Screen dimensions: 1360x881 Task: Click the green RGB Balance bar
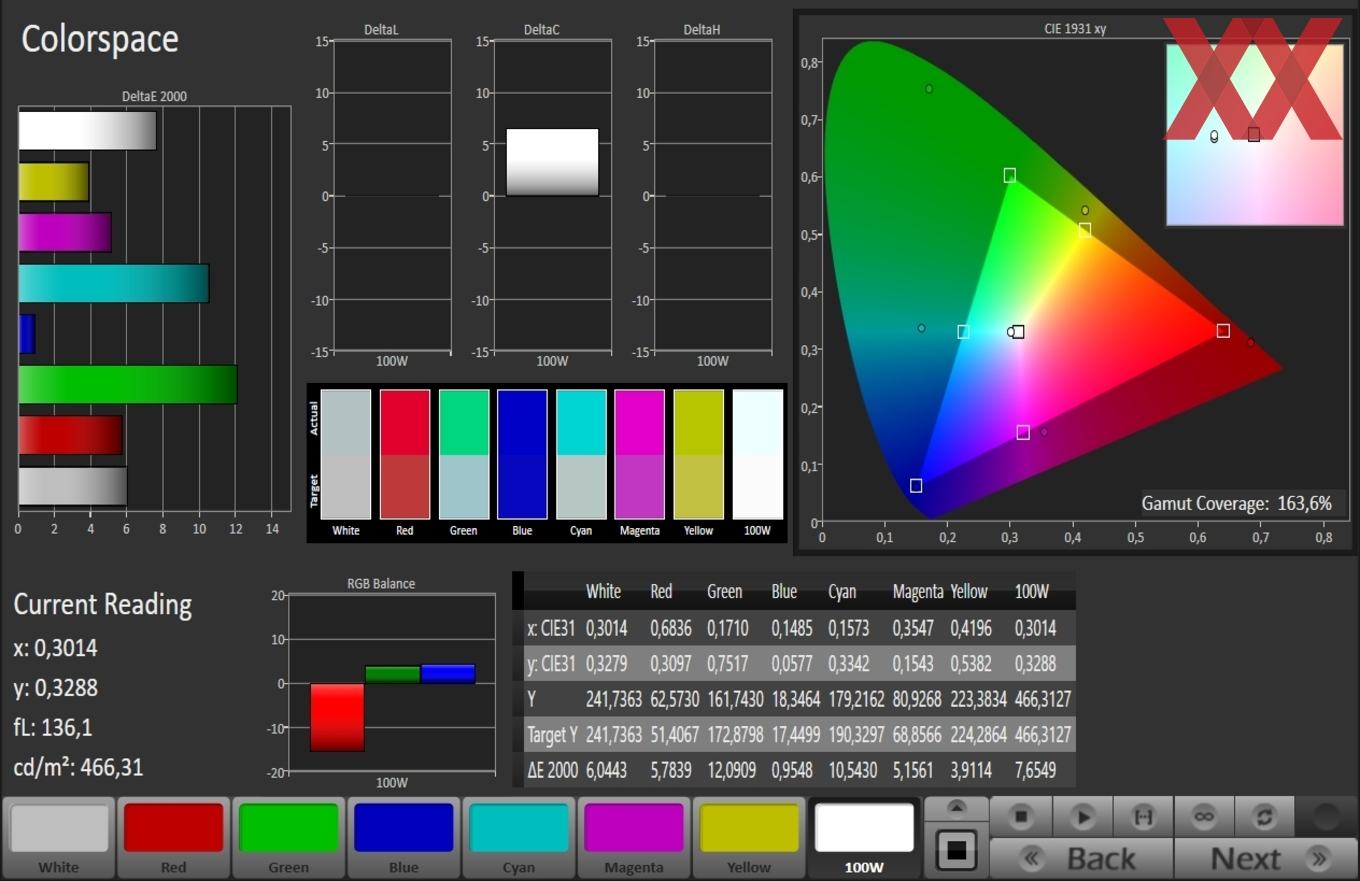392,674
